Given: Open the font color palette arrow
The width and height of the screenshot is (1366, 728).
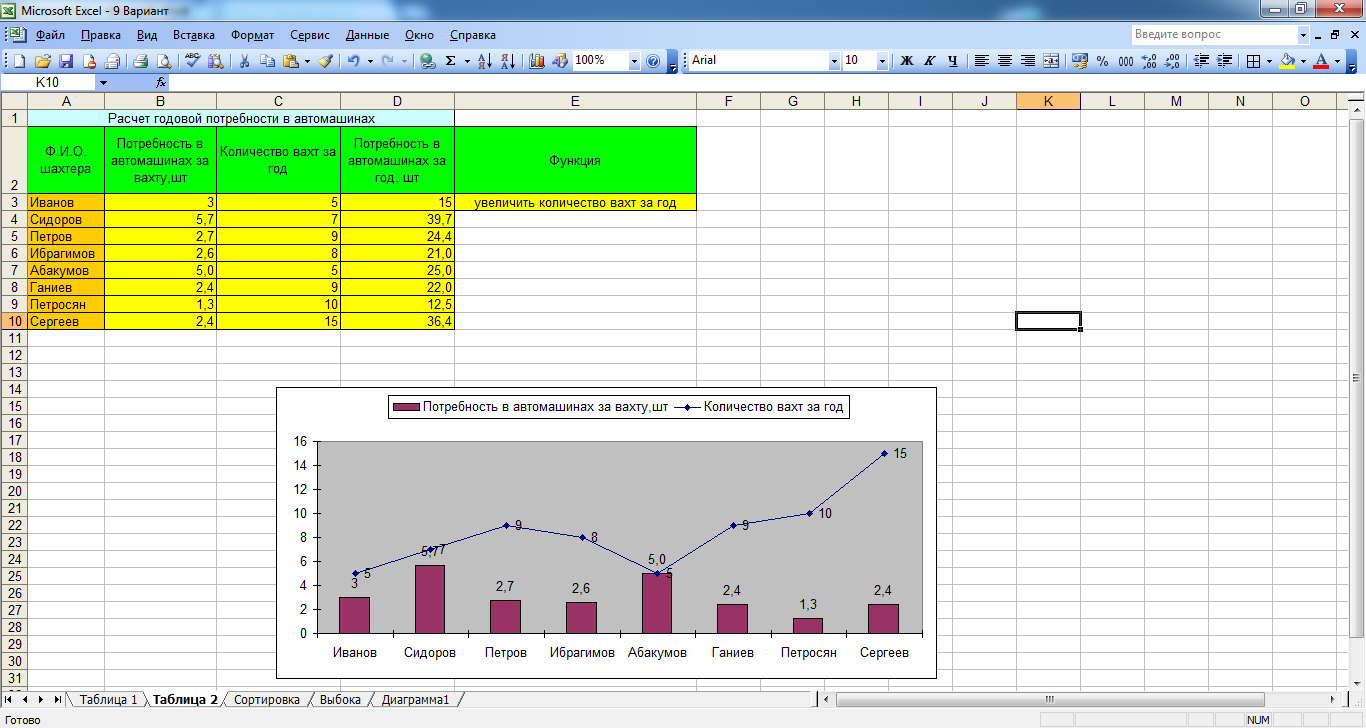Looking at the screenshot, I should click(x=1338, y=61).
